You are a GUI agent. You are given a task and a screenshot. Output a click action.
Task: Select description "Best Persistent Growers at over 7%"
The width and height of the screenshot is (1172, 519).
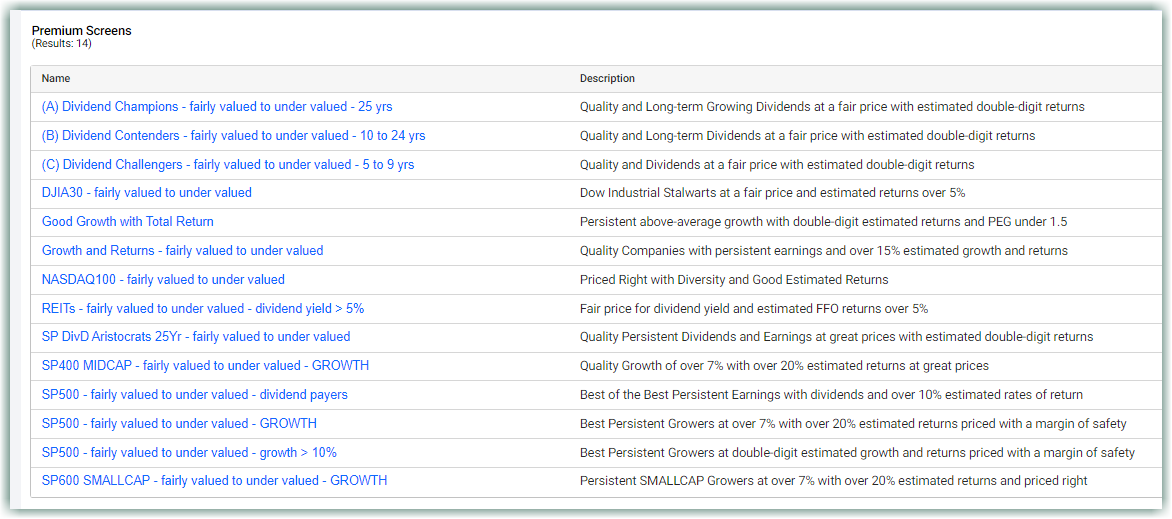click(x=853, y=423)
